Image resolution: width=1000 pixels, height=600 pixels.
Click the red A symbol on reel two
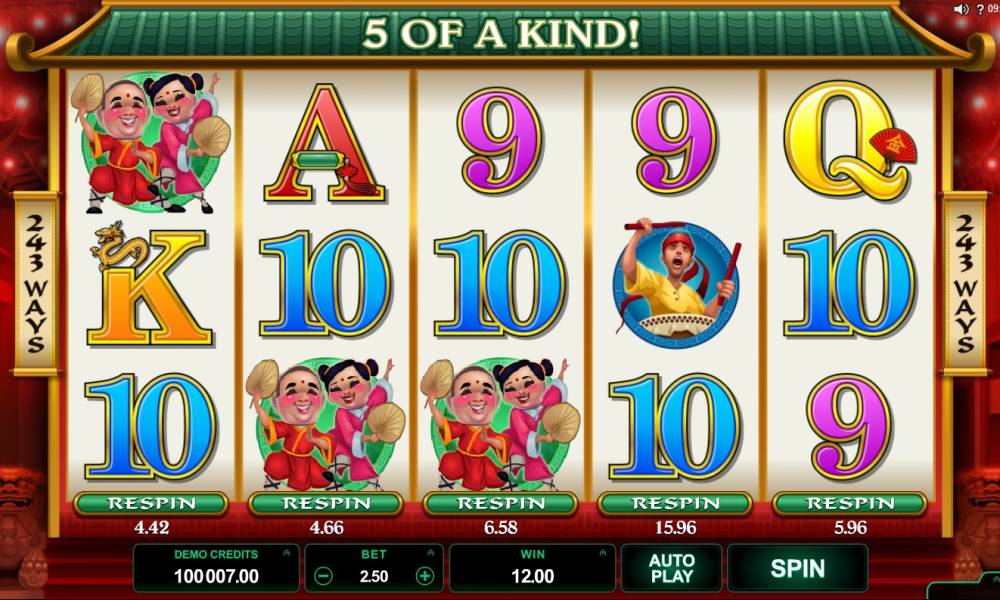(325, 143)
